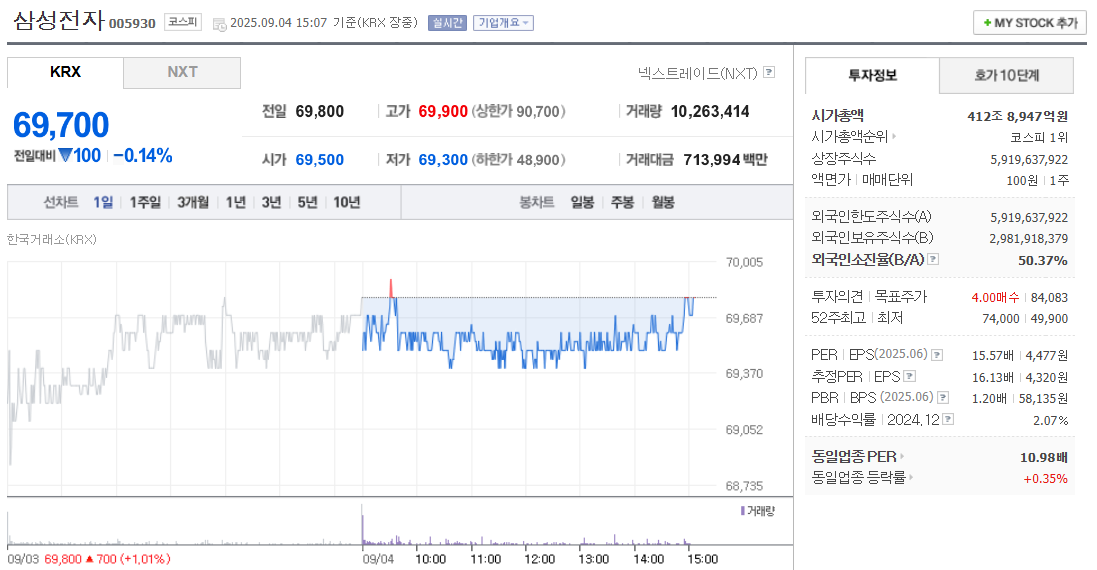This screenshot has height=570, width=1097.
Task: Open the PER EPS(2025.06) help icon
Action: [x=937, y=355]
